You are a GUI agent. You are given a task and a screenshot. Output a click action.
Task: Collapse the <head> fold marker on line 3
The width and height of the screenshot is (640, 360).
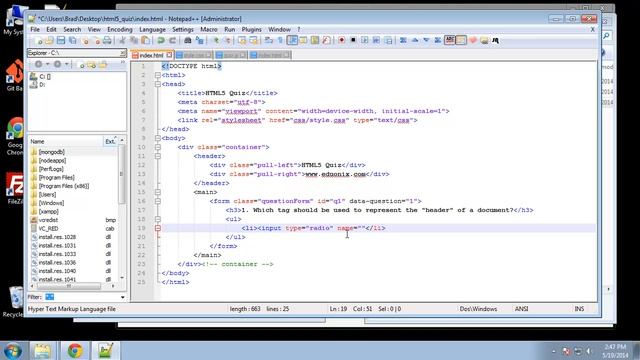click(158, 84)
